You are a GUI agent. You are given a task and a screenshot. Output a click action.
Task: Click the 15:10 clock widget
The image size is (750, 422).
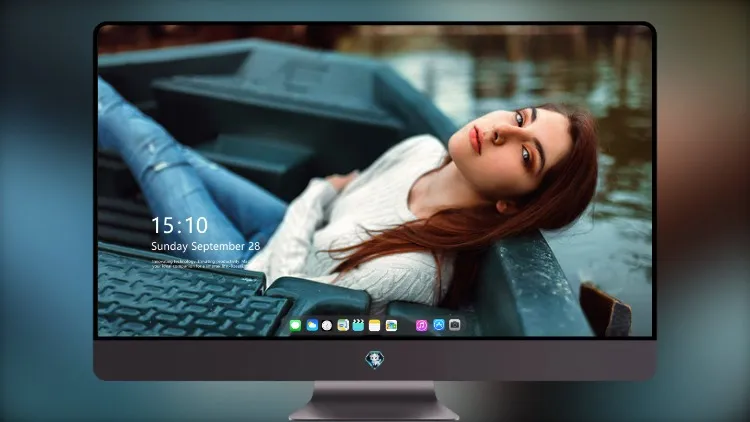click(179, 225)
